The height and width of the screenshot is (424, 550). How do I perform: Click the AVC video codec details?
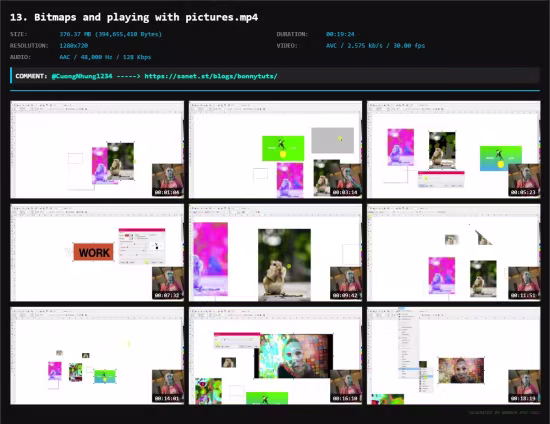(375, 46)
